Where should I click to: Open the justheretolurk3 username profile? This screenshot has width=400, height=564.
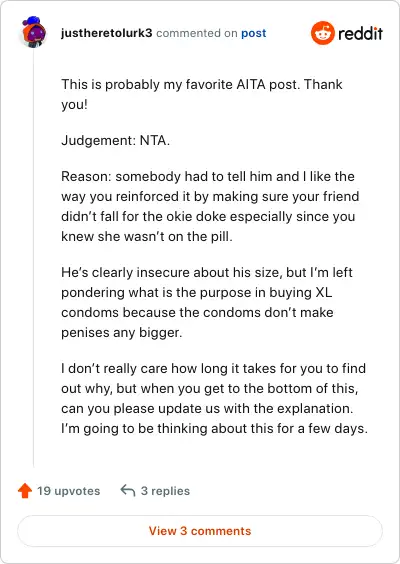(x=106, y=33)
